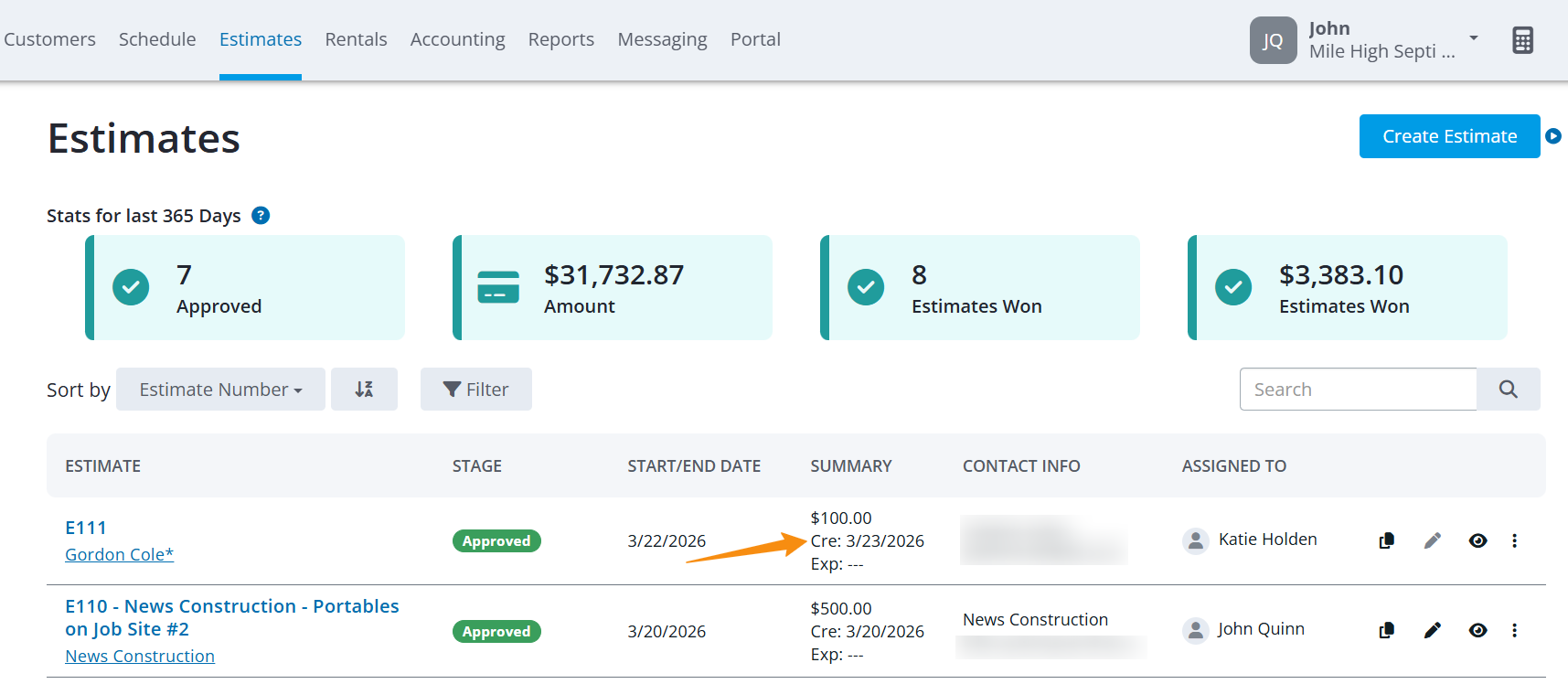This screenshot has width=1568, height=684.
Task: View estimate E111 with eye icon
Action: [x=1477, y=540]
